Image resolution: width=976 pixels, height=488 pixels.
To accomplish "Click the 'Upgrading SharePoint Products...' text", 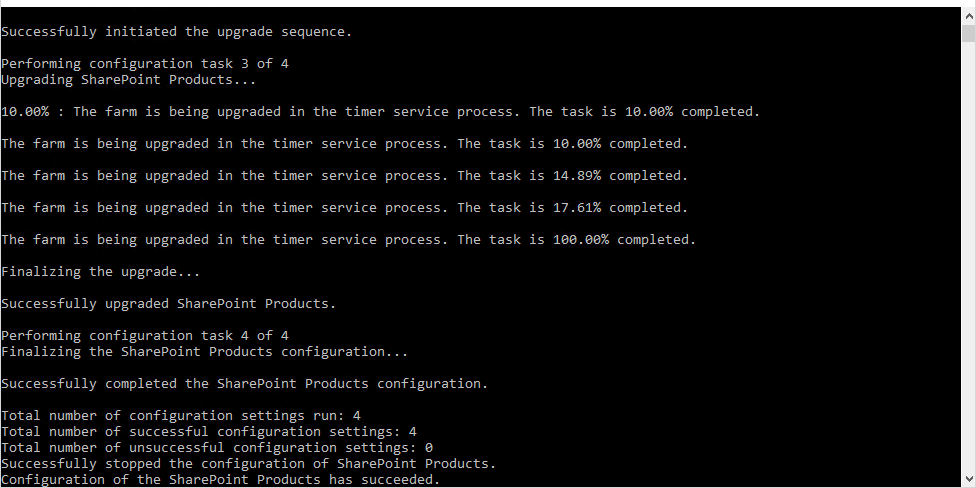I will coord(129,80).
